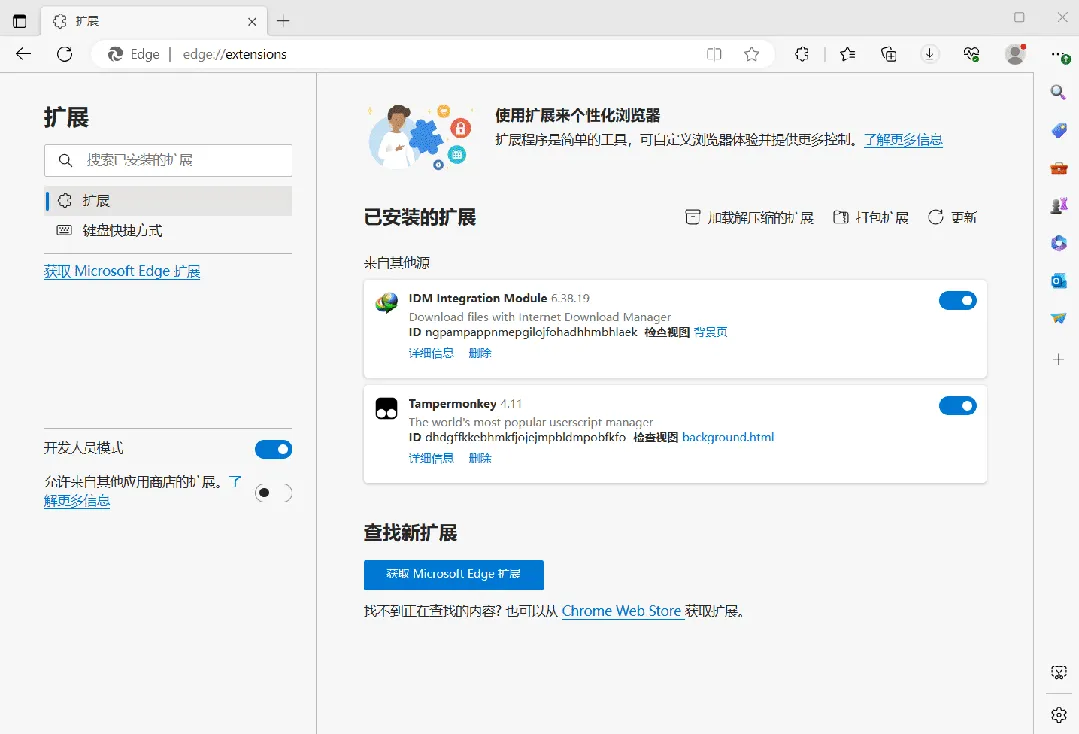Disable the Tampermonkey extension toggle
This screenshot has width=1079, height=734.
(x=957, y=406)
